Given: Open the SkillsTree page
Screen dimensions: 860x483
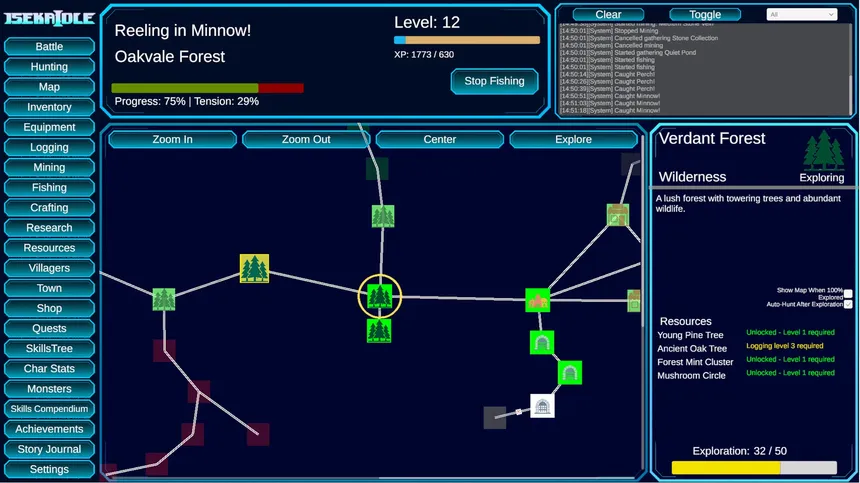Looking at the screenshot, I should [49, 349].
